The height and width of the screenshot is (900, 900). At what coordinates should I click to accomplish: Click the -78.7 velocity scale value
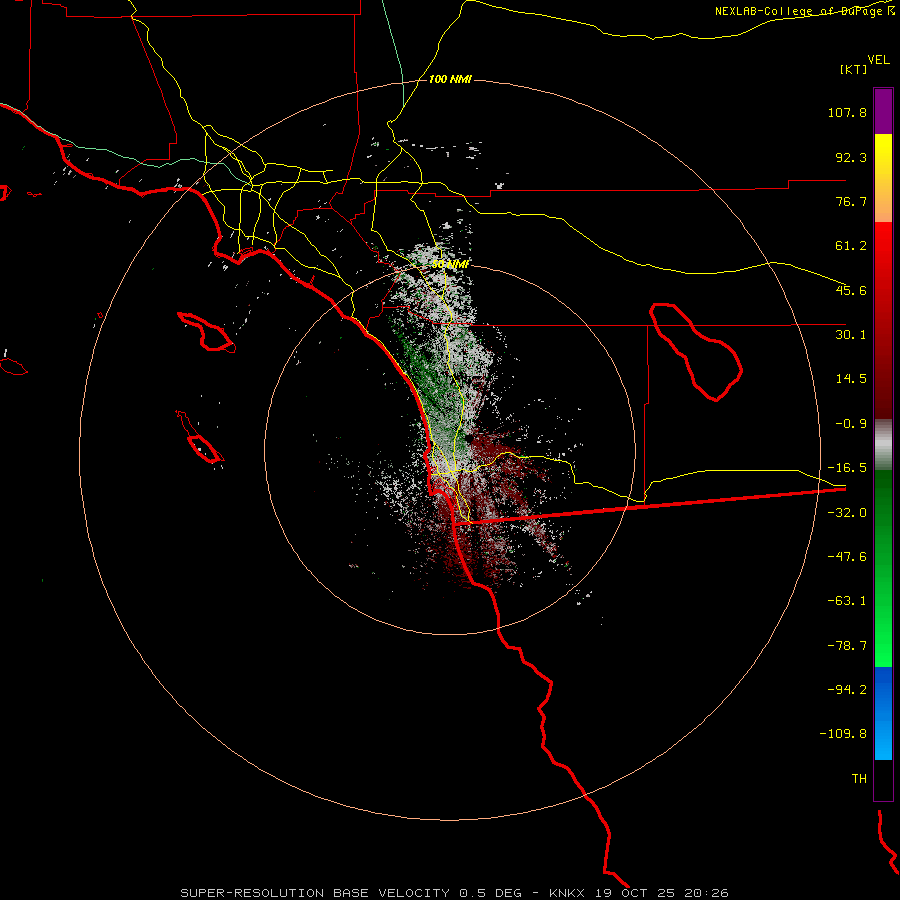[847, 646]
